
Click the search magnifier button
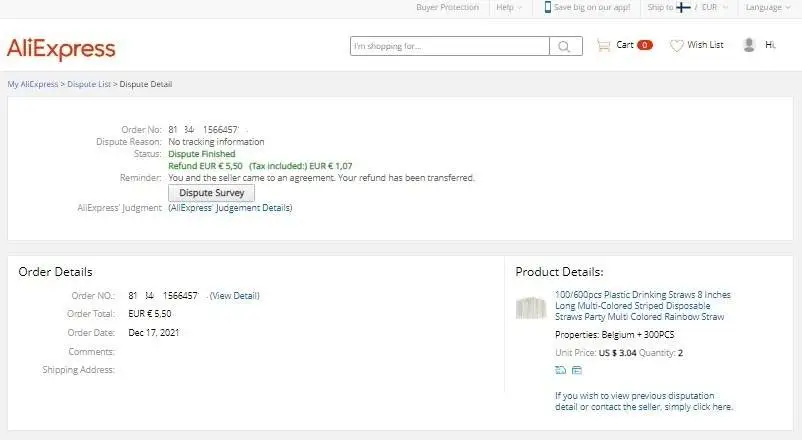click(565, 46)
